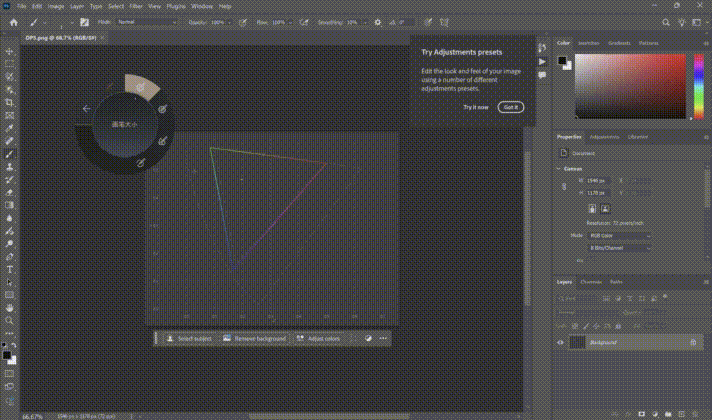Select the Gradient tool
Image resolution: width=712 pixels, height=420 pixels.
pyautogui.click(x=9, y=205)
